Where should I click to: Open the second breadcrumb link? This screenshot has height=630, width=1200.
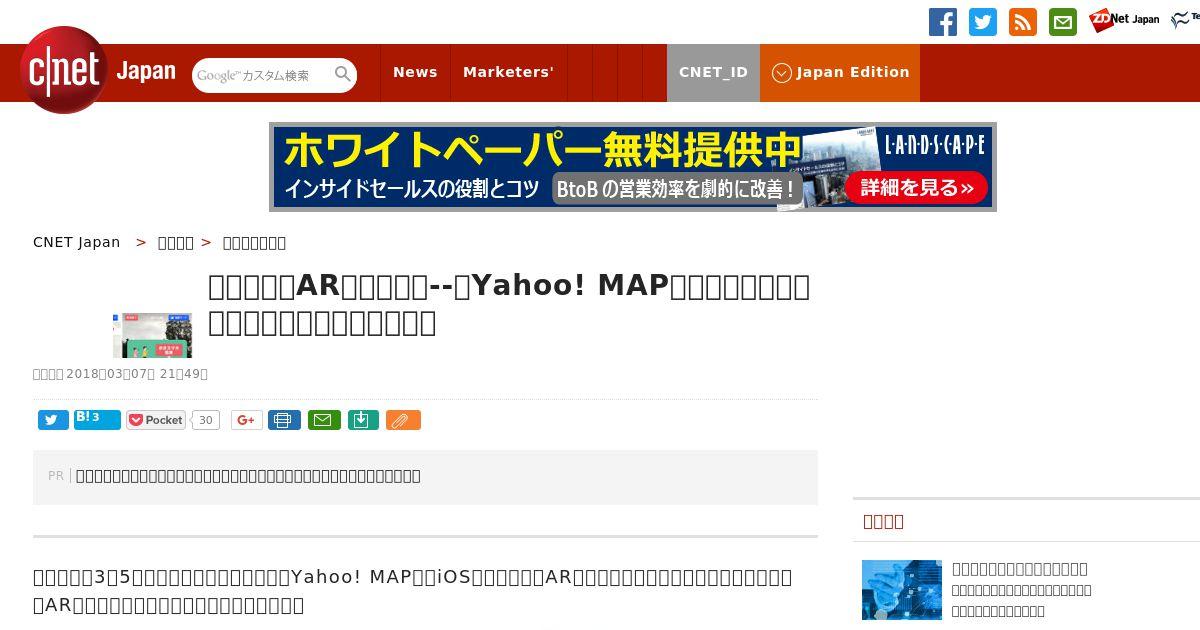[x=176, y=242]
